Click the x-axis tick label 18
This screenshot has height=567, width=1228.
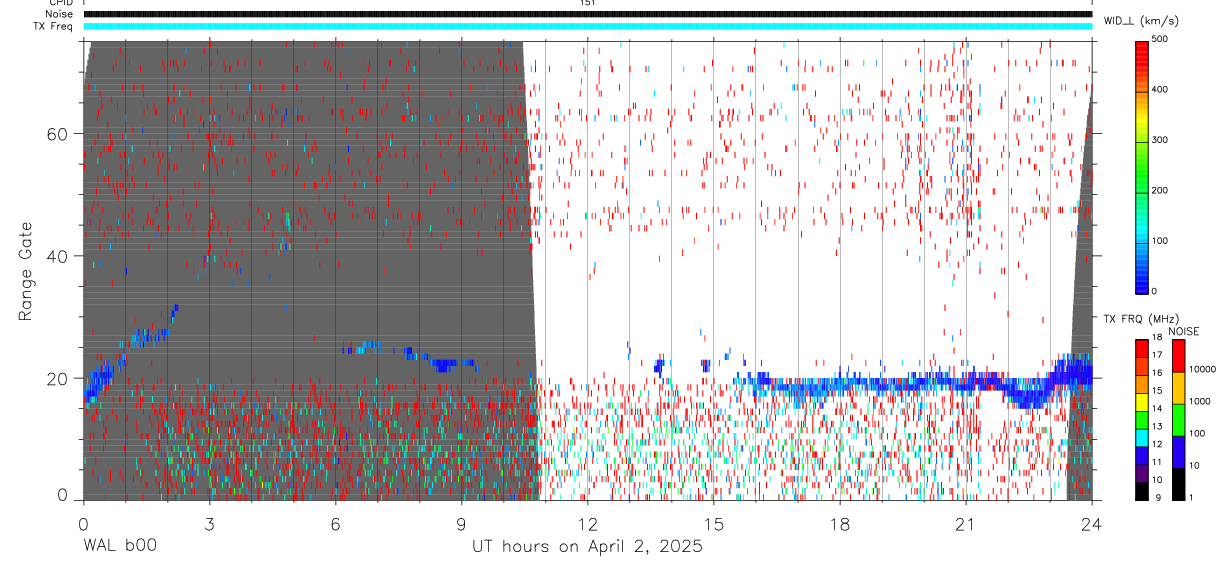tap(839, 524)
